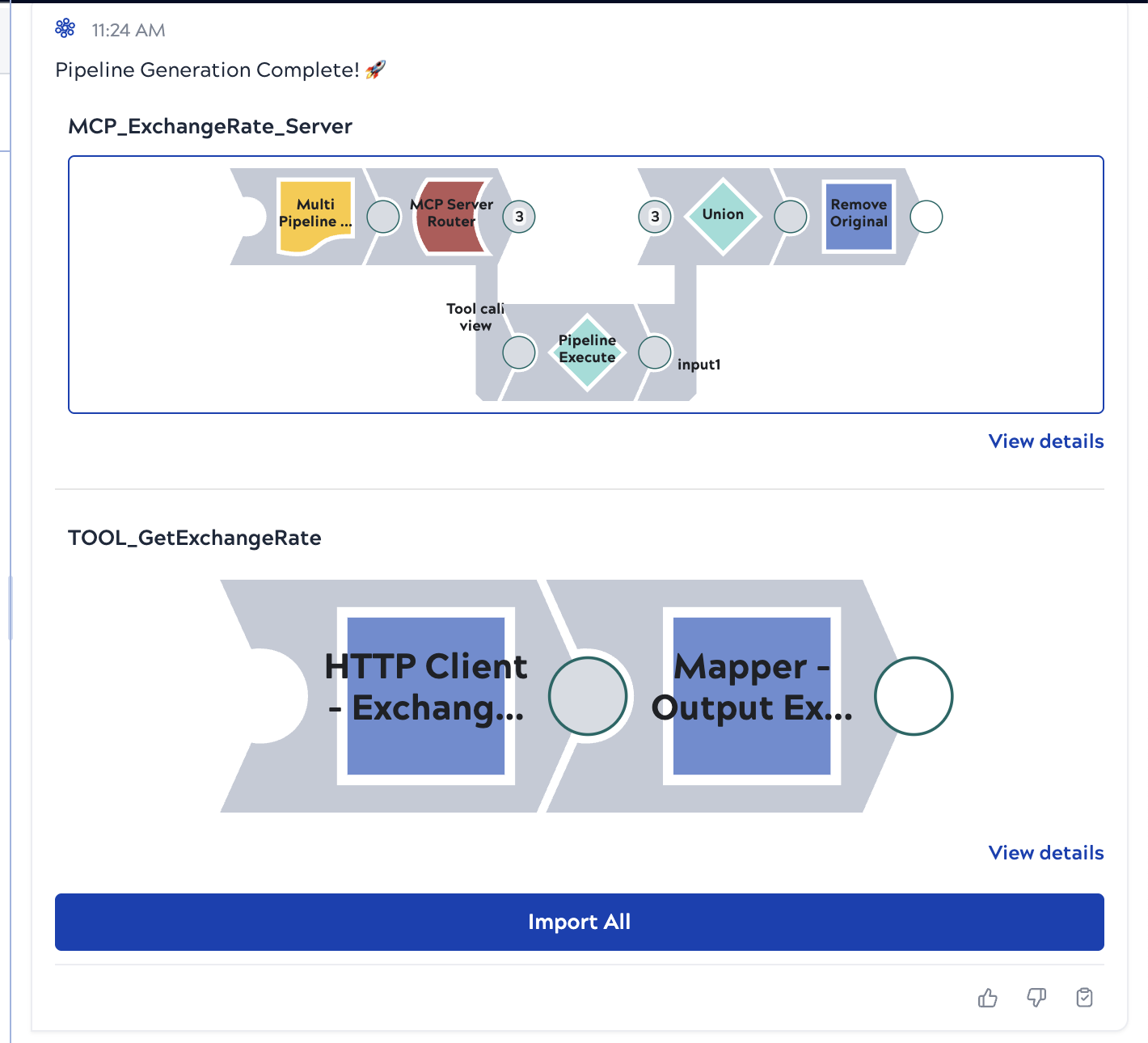
Task: Select the Pipeline Execute snap
Action: click(x=587, y=352)
